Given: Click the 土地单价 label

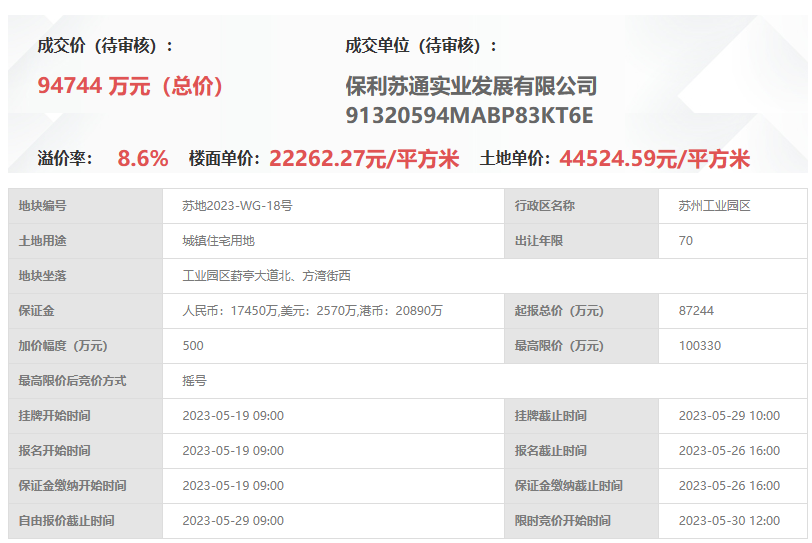Looking at the screenshot, I should [x=515, y=158].
